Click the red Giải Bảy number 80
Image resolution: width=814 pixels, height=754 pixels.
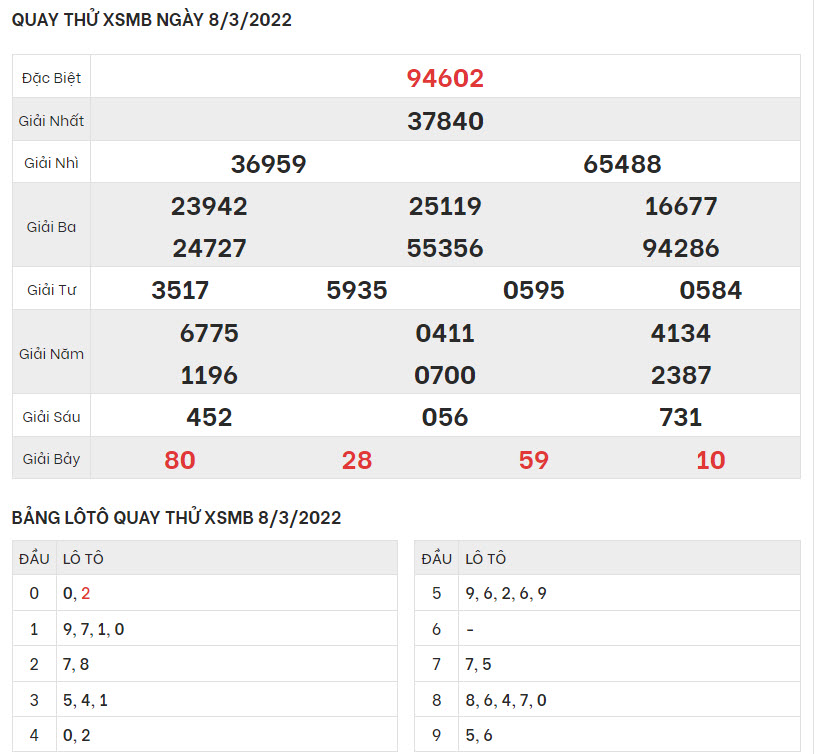(x=180, y=460)
